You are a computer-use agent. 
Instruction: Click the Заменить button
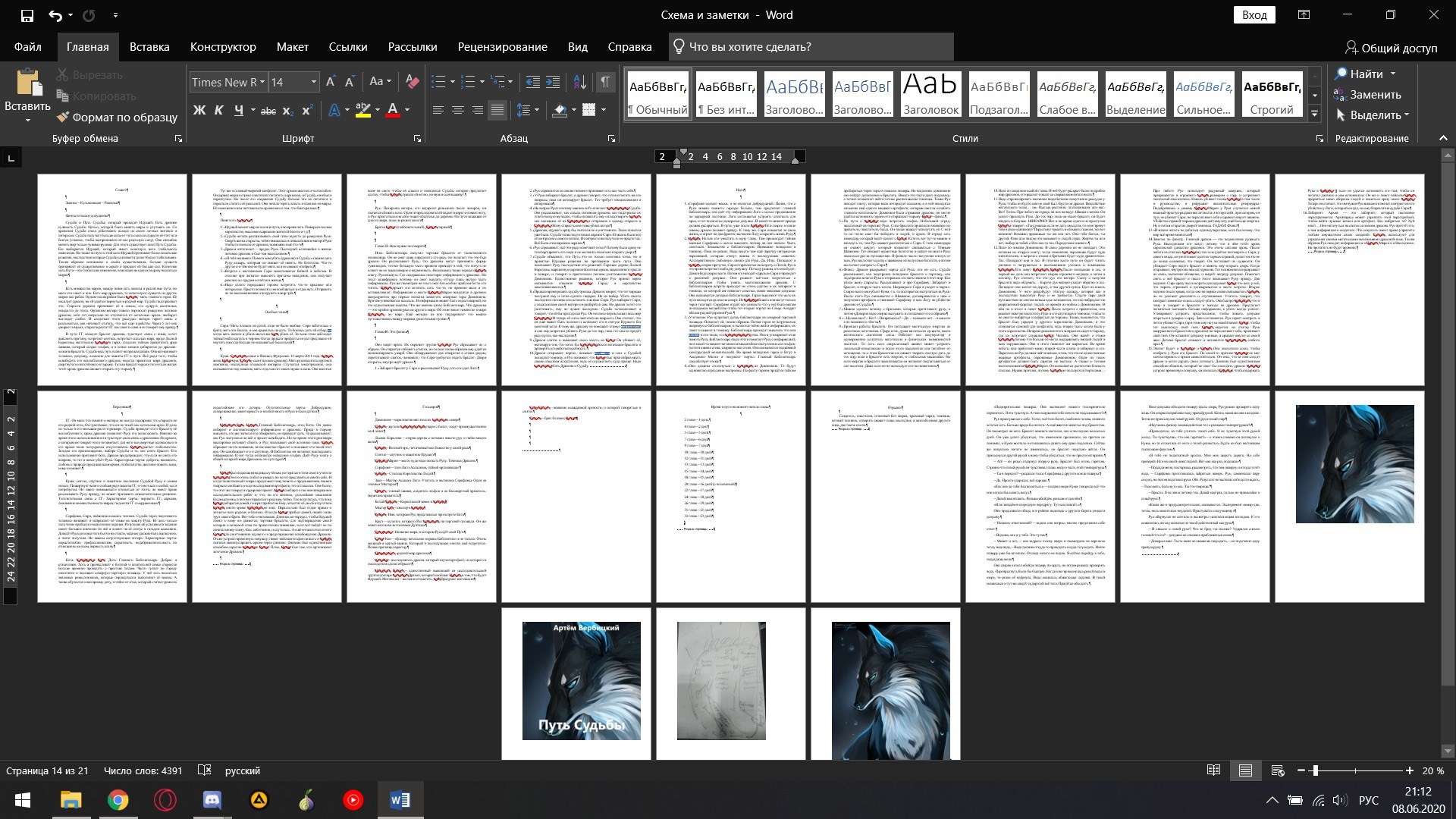[1368, 94]
